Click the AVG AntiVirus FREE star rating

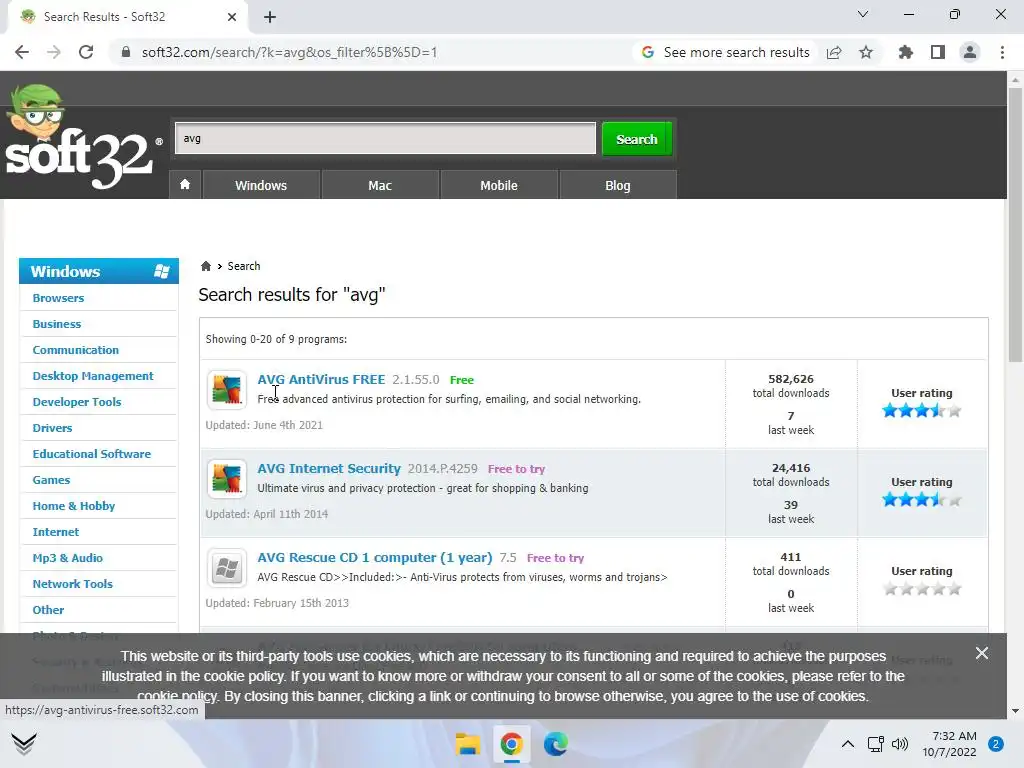point(921,411)
